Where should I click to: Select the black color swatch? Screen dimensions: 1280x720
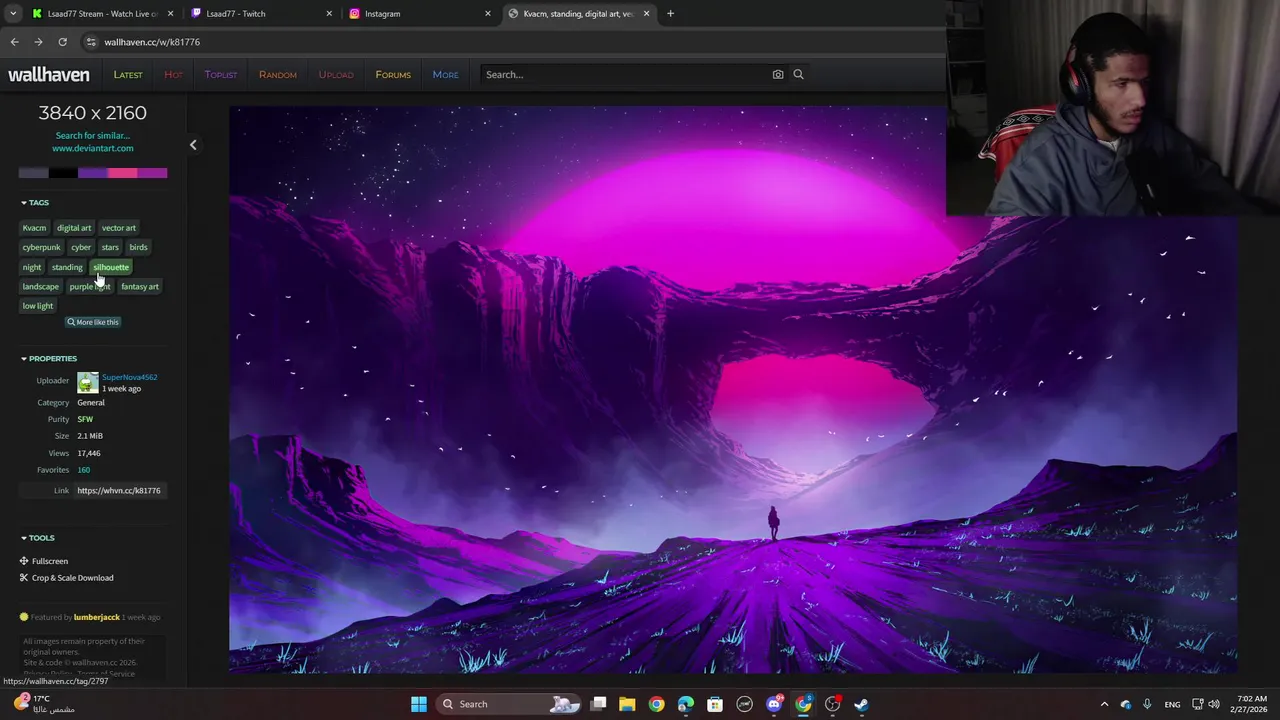click(63, 173)
